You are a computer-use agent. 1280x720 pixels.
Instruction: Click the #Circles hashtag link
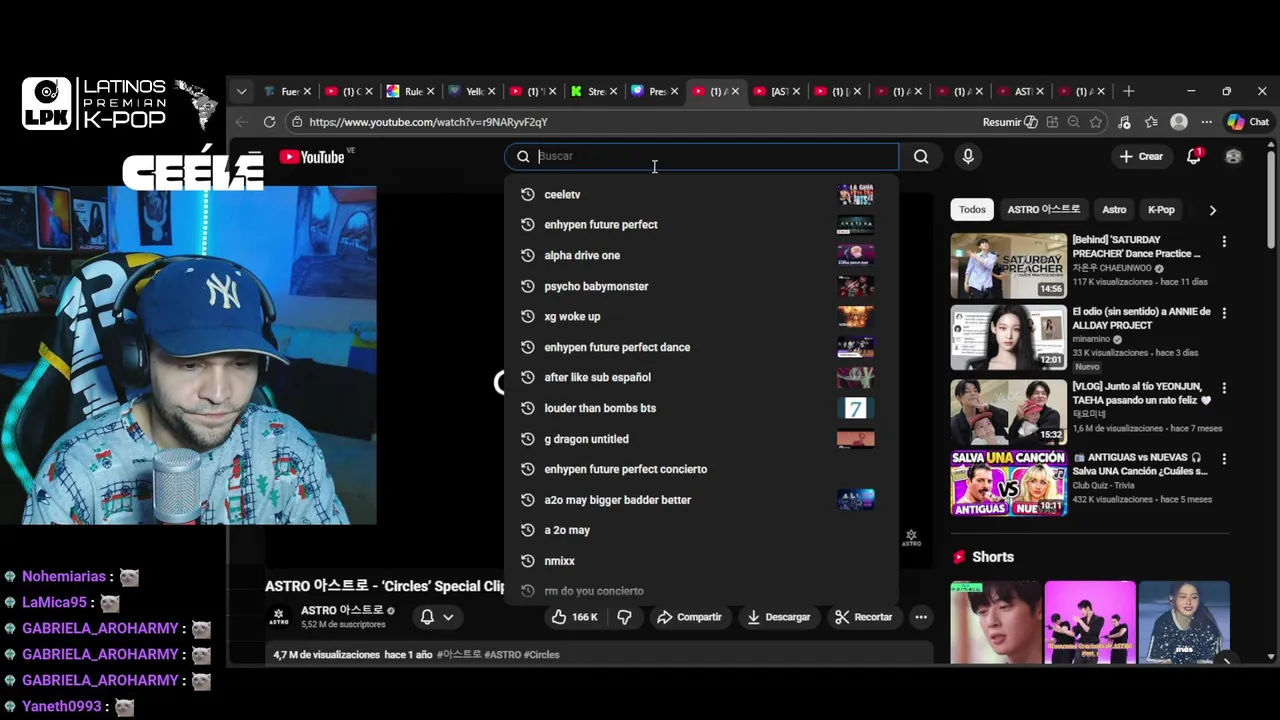point(541,655)
